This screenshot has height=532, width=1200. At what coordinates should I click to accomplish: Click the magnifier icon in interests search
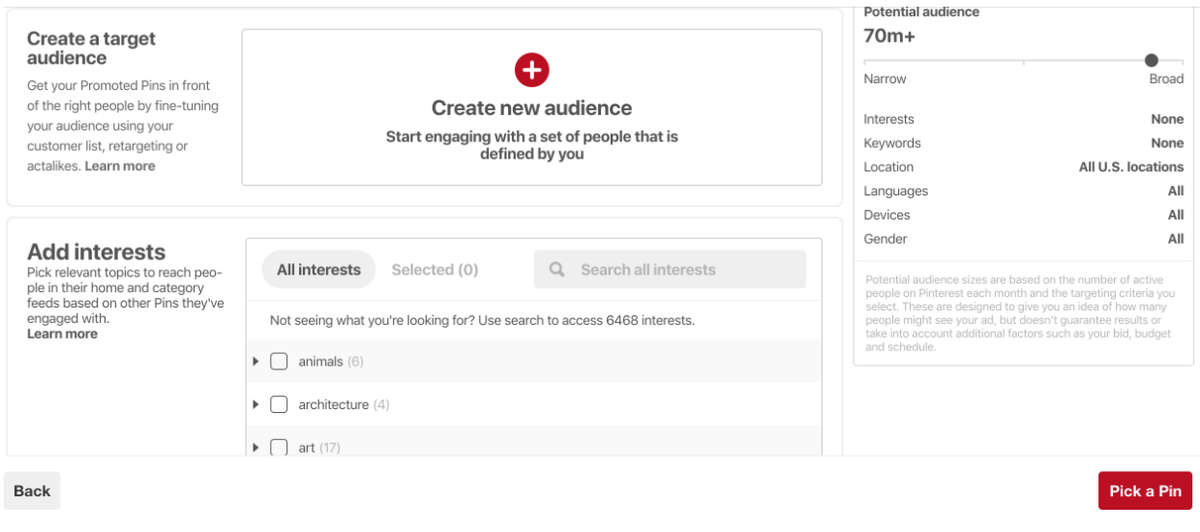557,270
